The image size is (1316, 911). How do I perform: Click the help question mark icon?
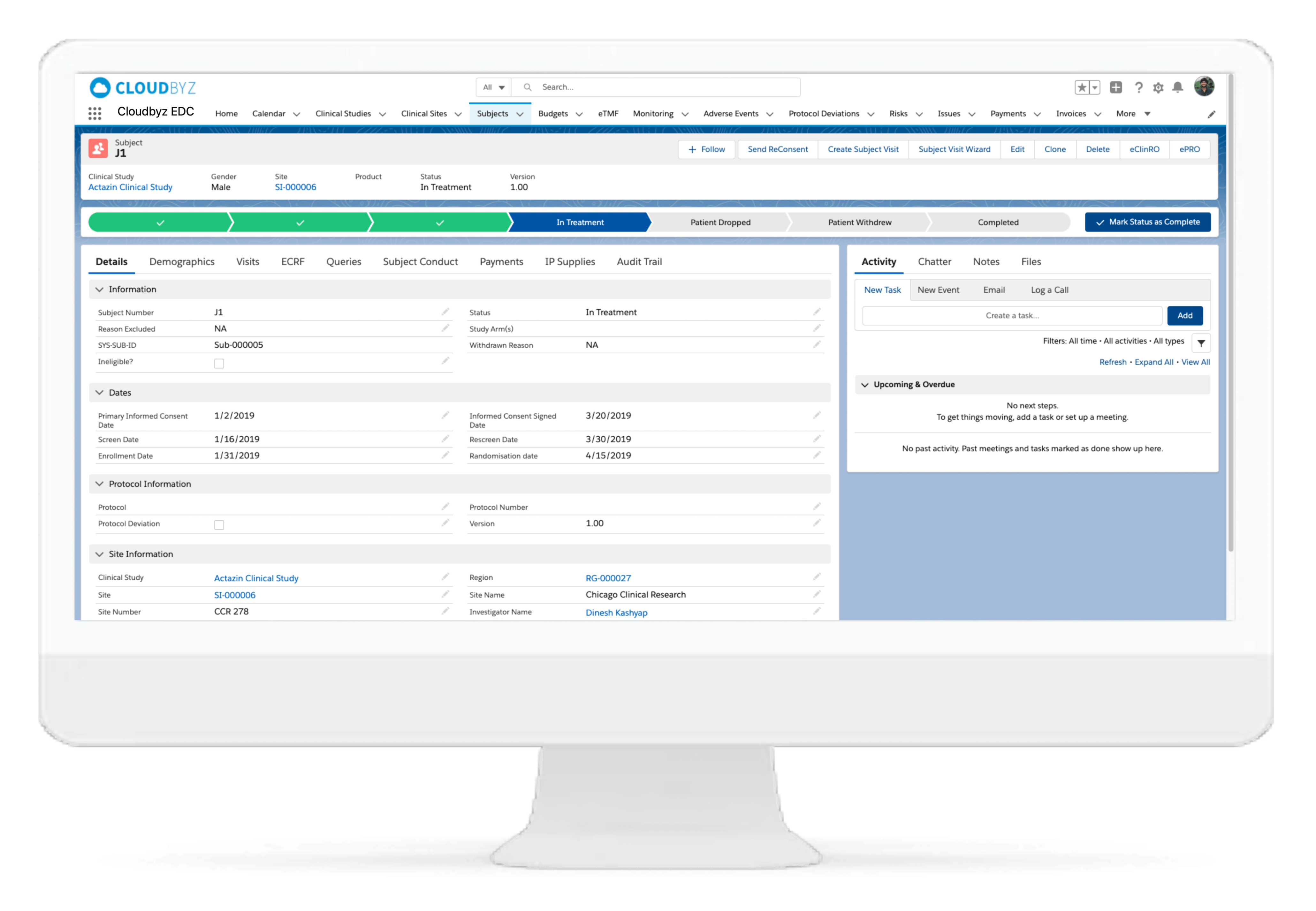tap(1138, 87)
